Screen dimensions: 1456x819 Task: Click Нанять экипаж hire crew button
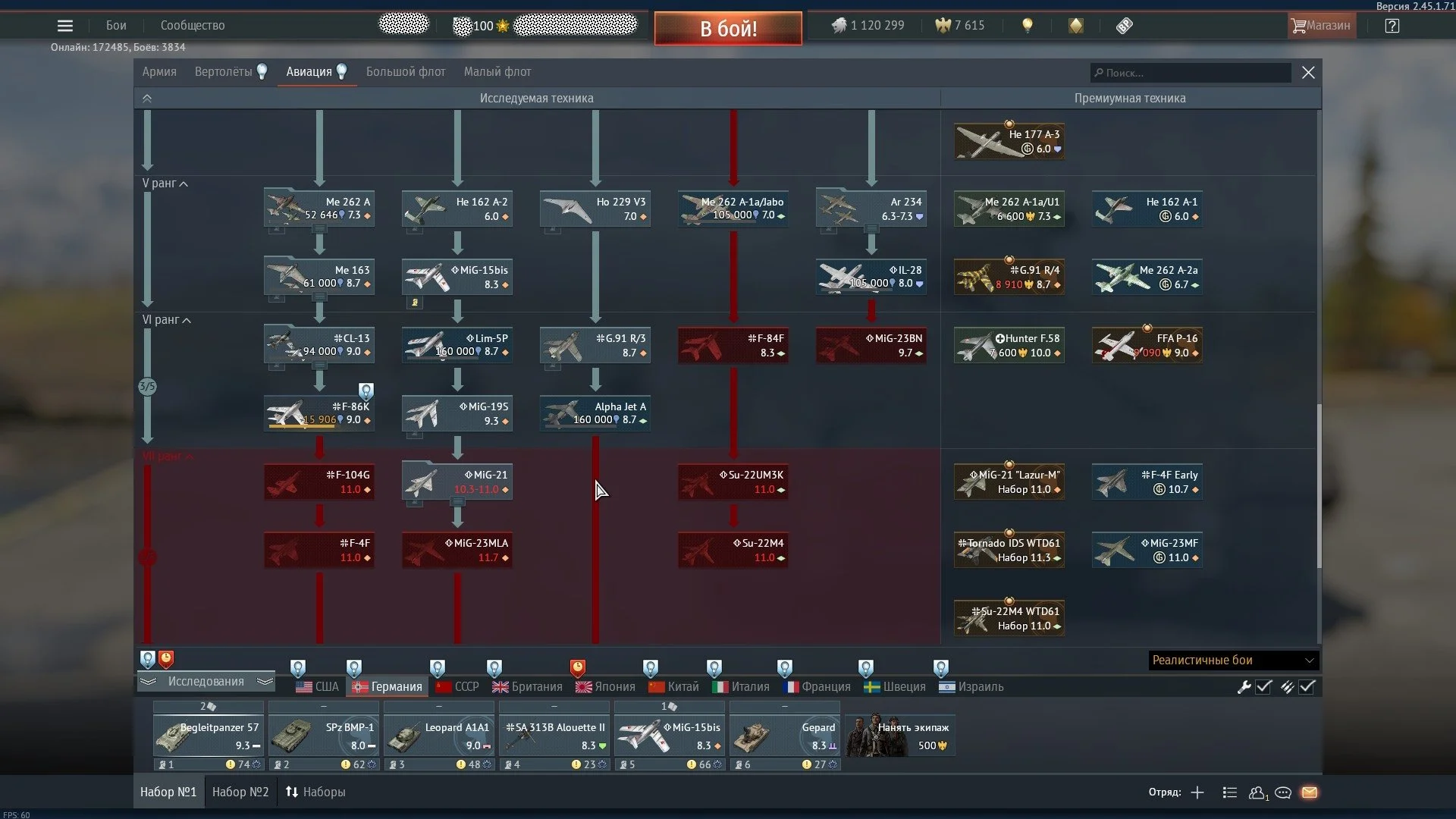(x=900, y=736)
